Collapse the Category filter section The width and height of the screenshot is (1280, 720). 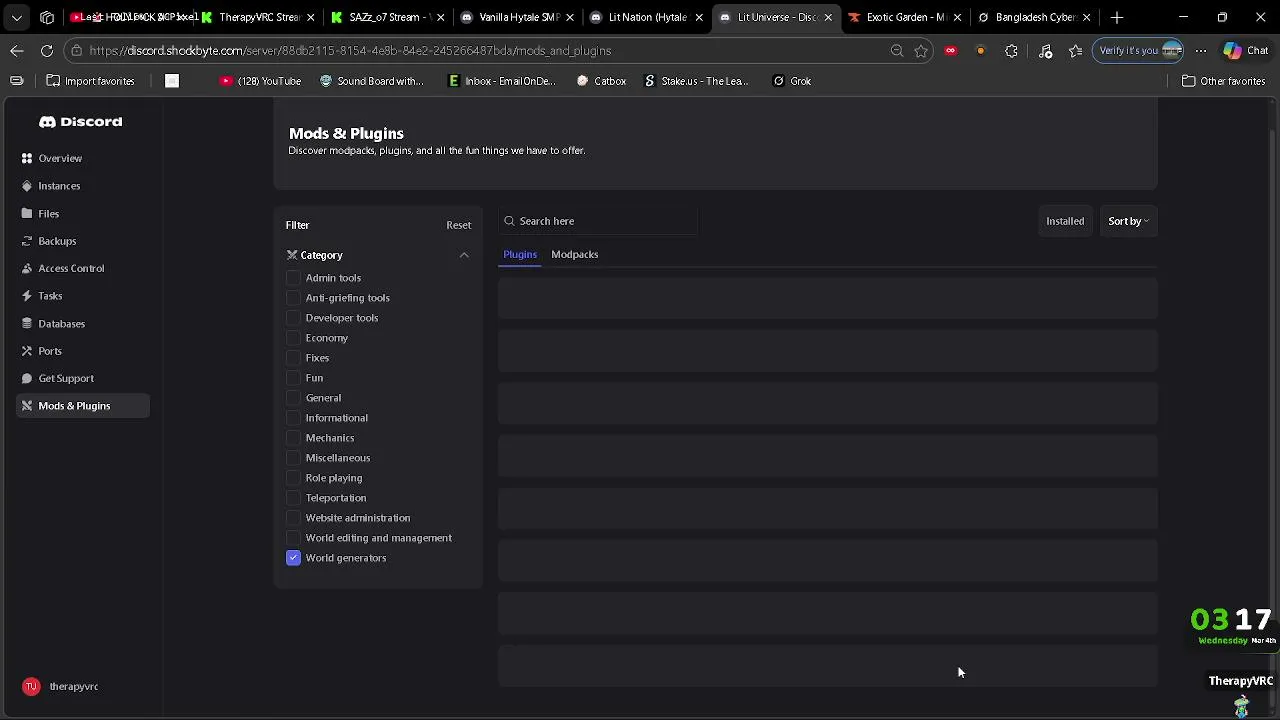tap(464, 255)
